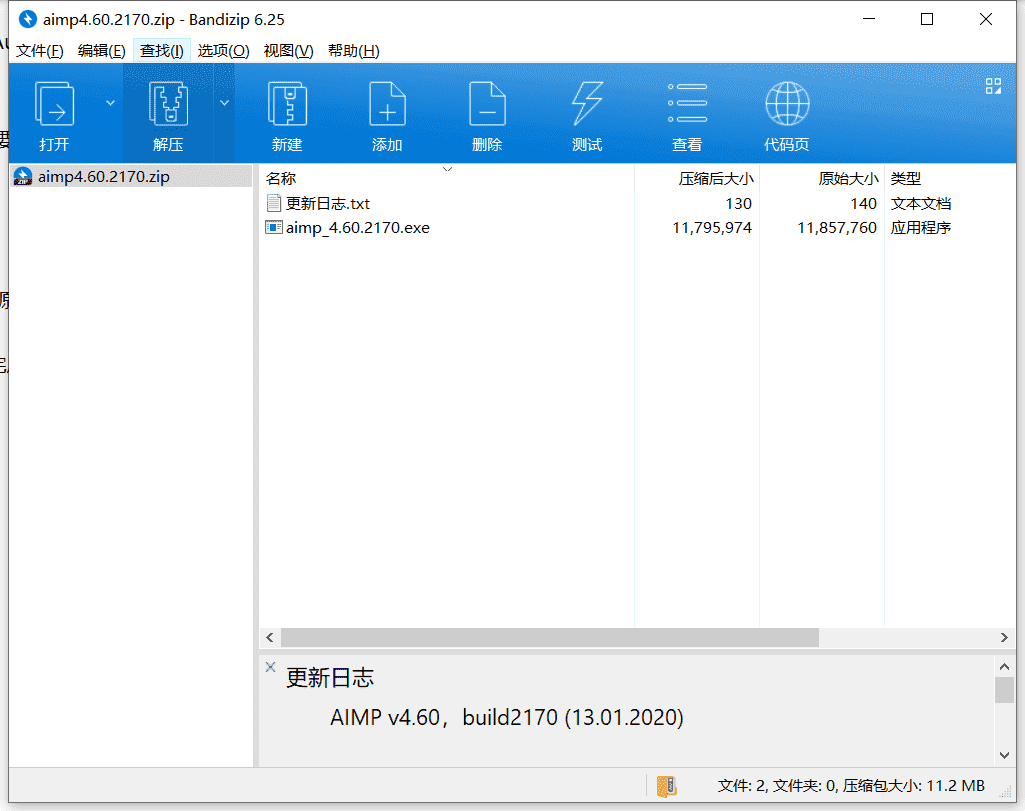
Task: Click the New archive (新建) icon
Action: (287, 104)
